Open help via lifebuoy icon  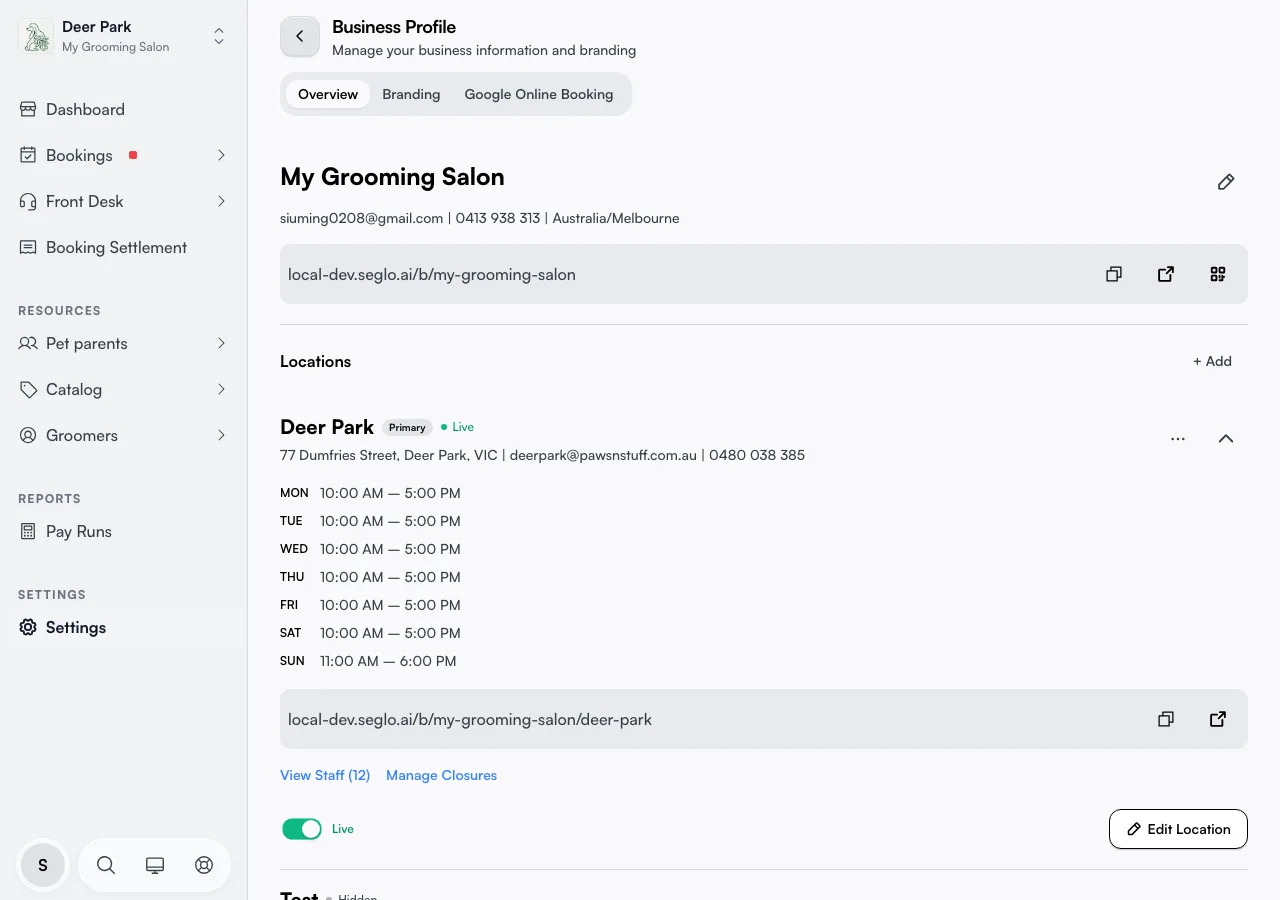pos(204,865)
